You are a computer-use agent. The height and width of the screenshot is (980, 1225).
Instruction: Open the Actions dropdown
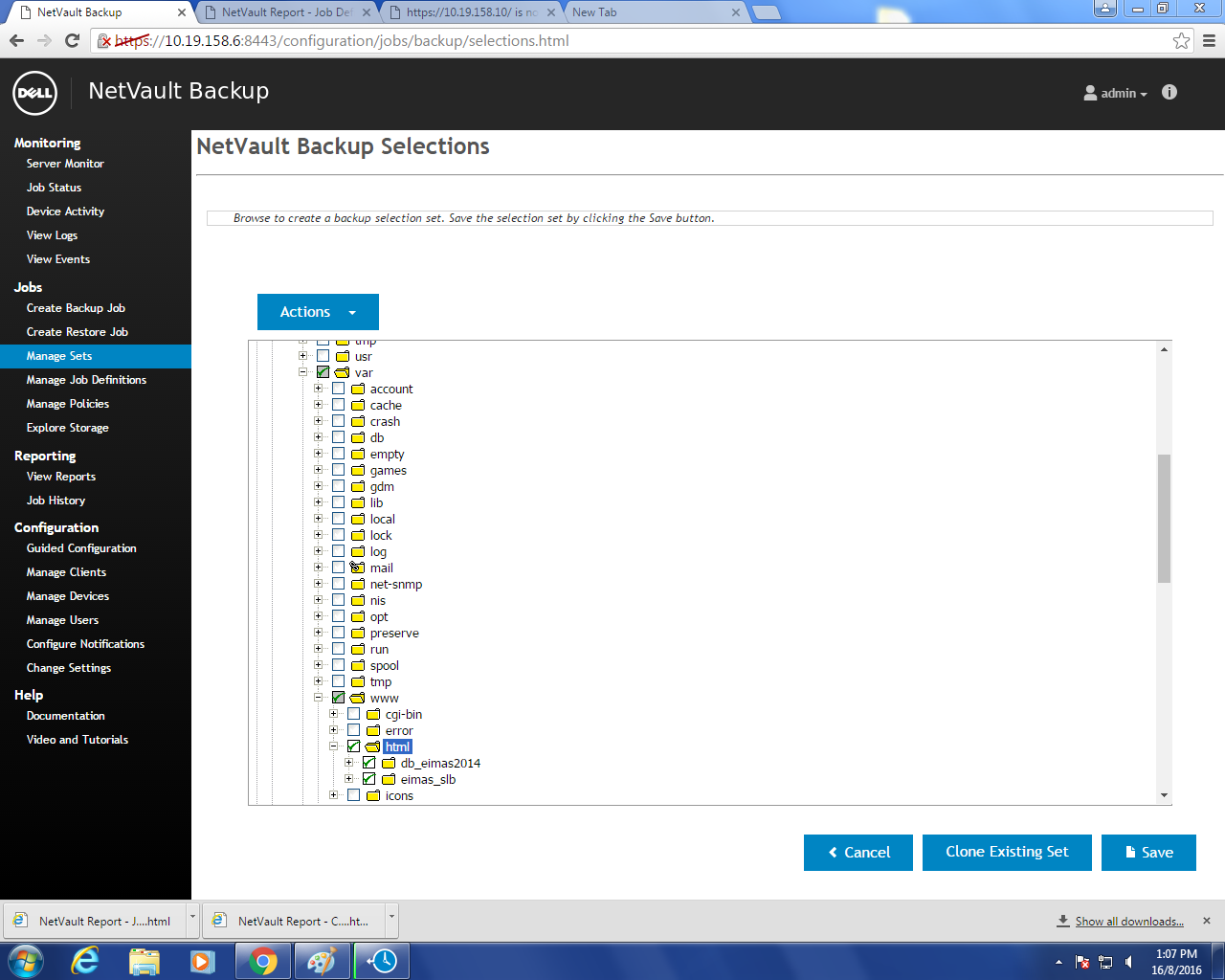[318, 312]
